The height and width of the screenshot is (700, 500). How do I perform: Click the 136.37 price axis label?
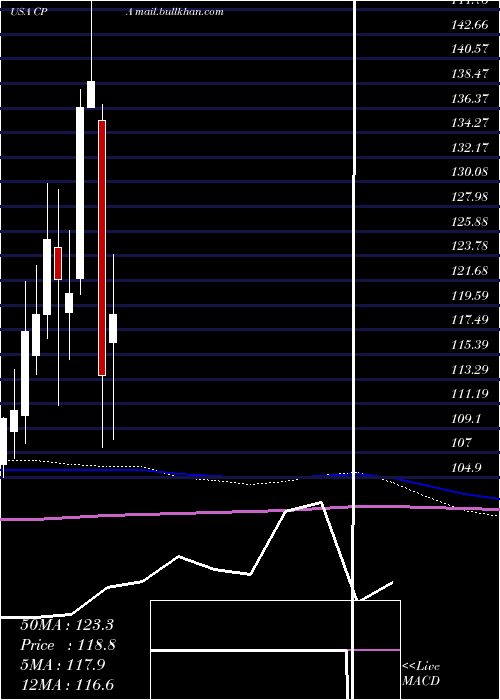click(470, 98)
